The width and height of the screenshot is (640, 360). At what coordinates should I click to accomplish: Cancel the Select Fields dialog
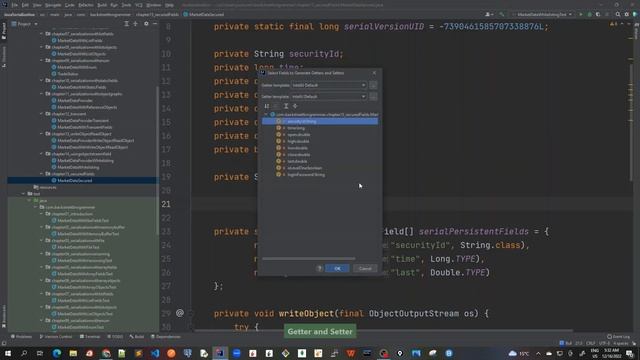[x=365, y=268]
